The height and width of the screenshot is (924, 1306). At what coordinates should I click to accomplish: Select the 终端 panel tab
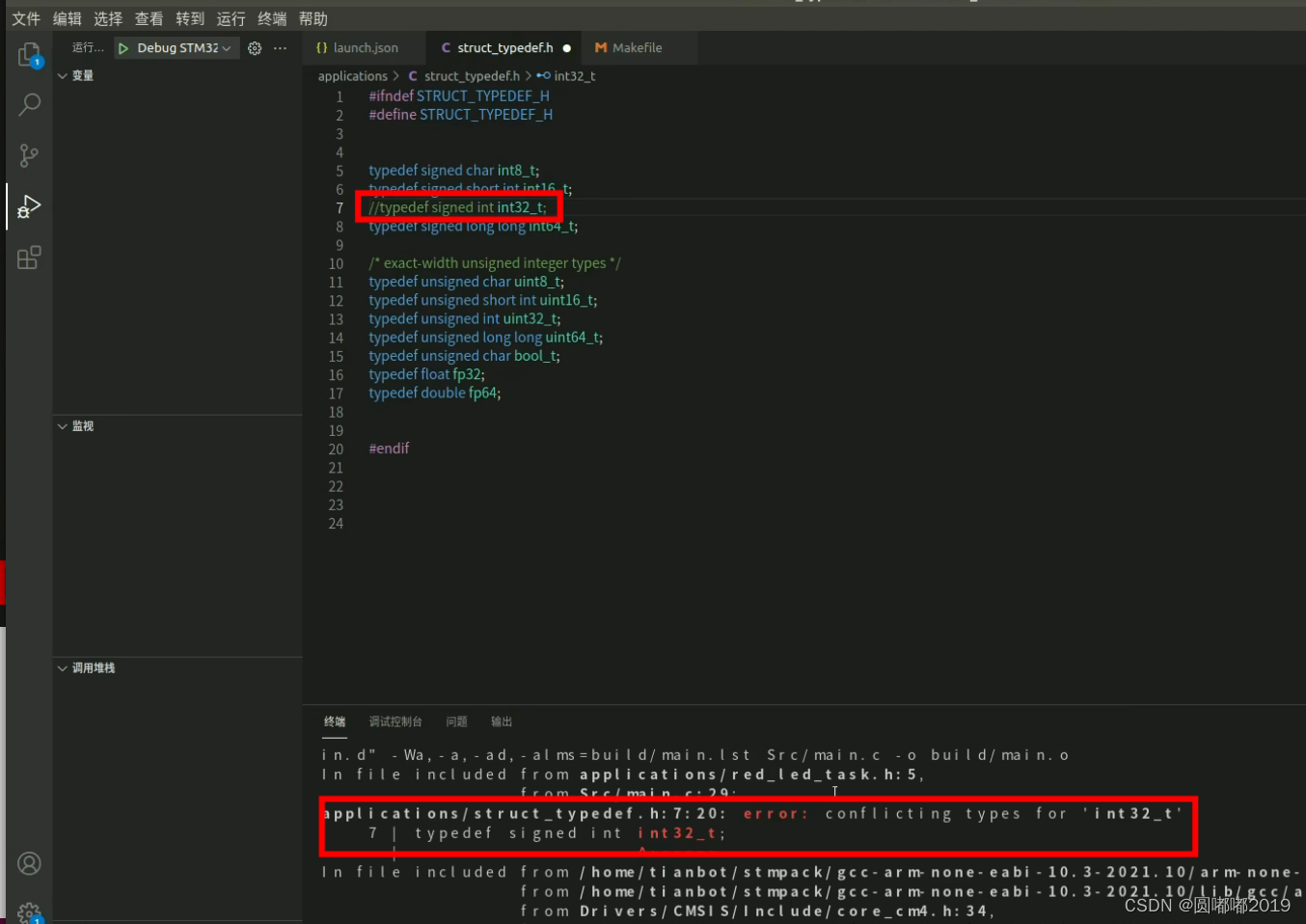coord(335,721)
